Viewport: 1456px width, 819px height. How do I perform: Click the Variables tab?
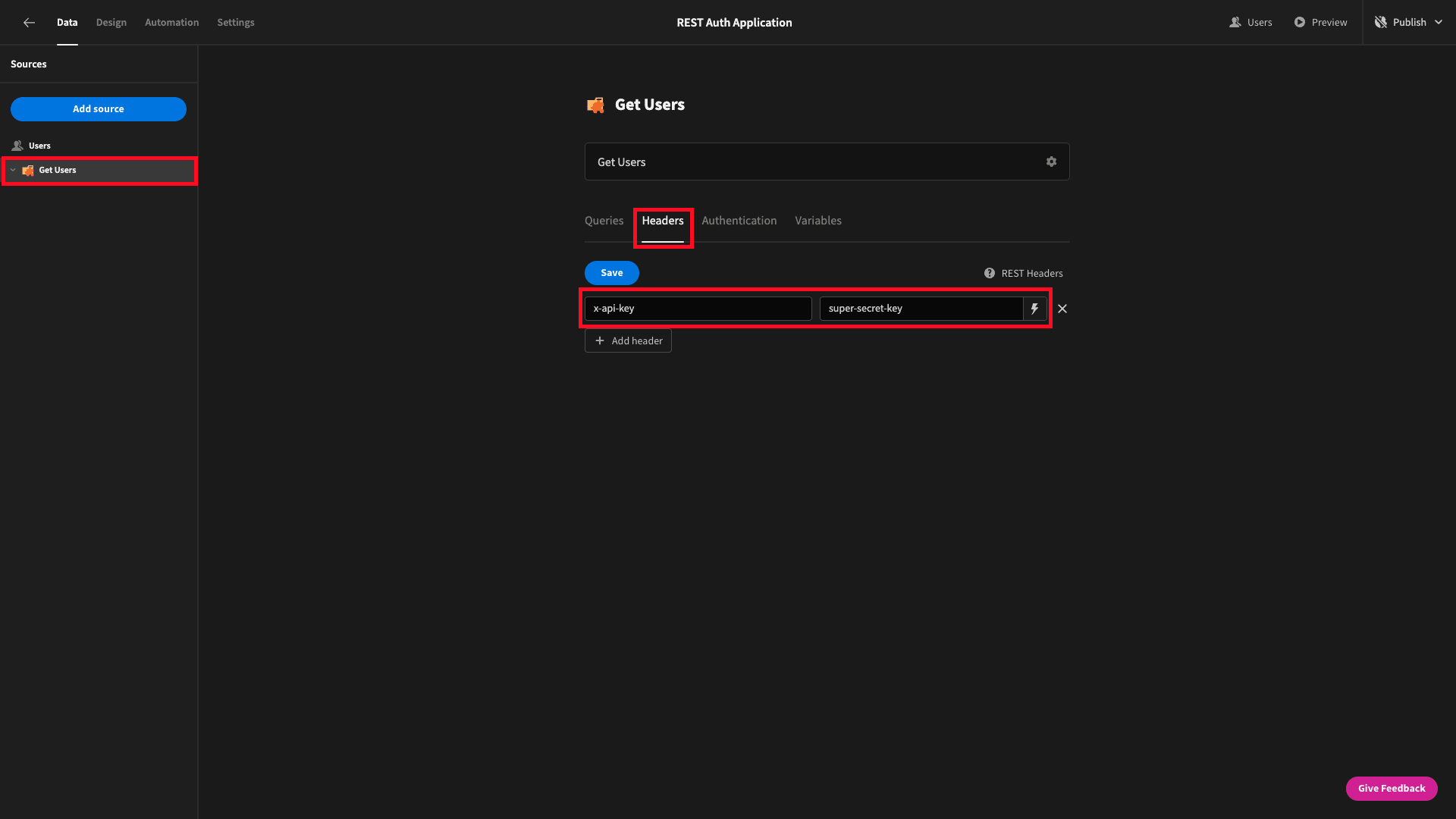pos(818,220)
